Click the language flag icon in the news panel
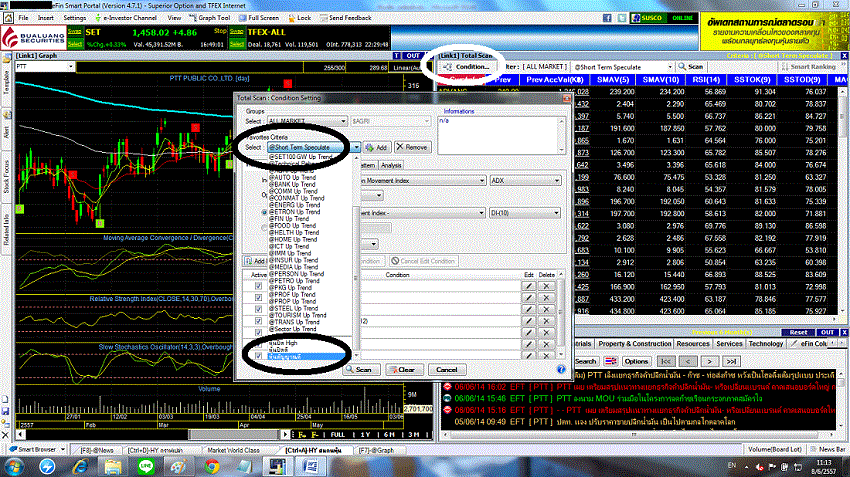850x477 pixels. 611,361
